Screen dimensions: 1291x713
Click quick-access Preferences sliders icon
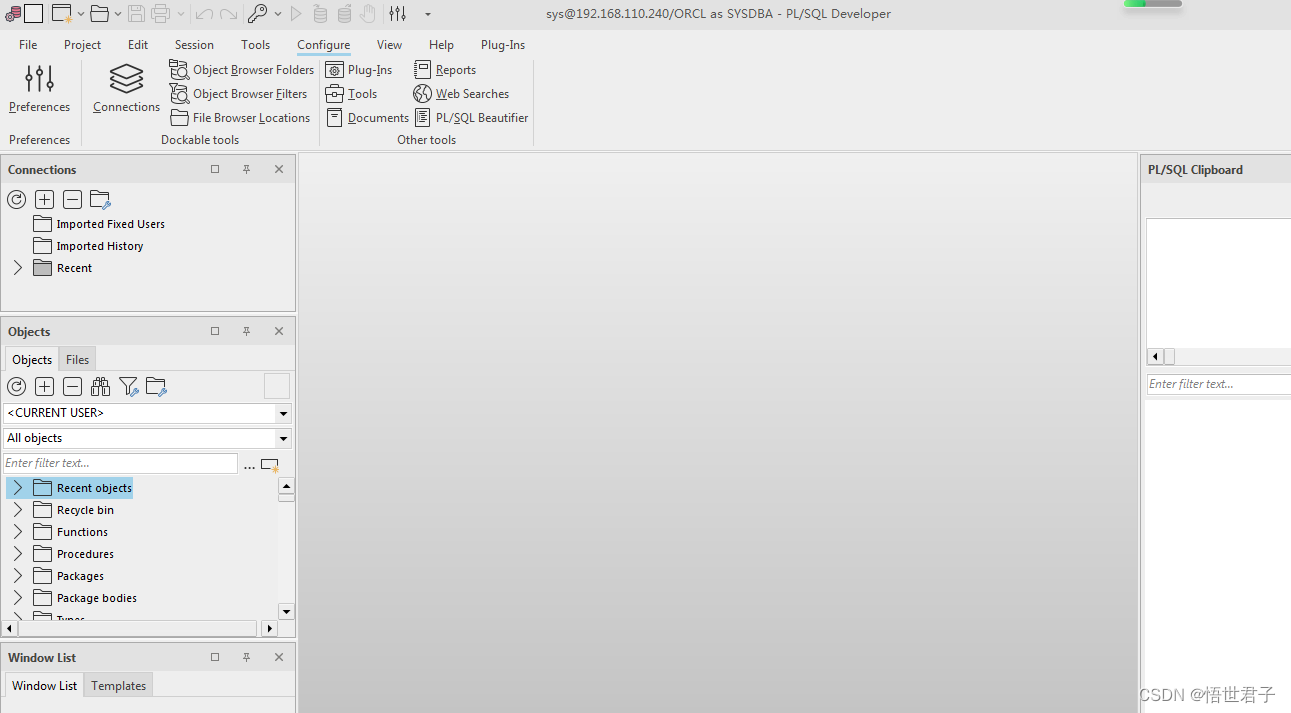coord(398,14)
